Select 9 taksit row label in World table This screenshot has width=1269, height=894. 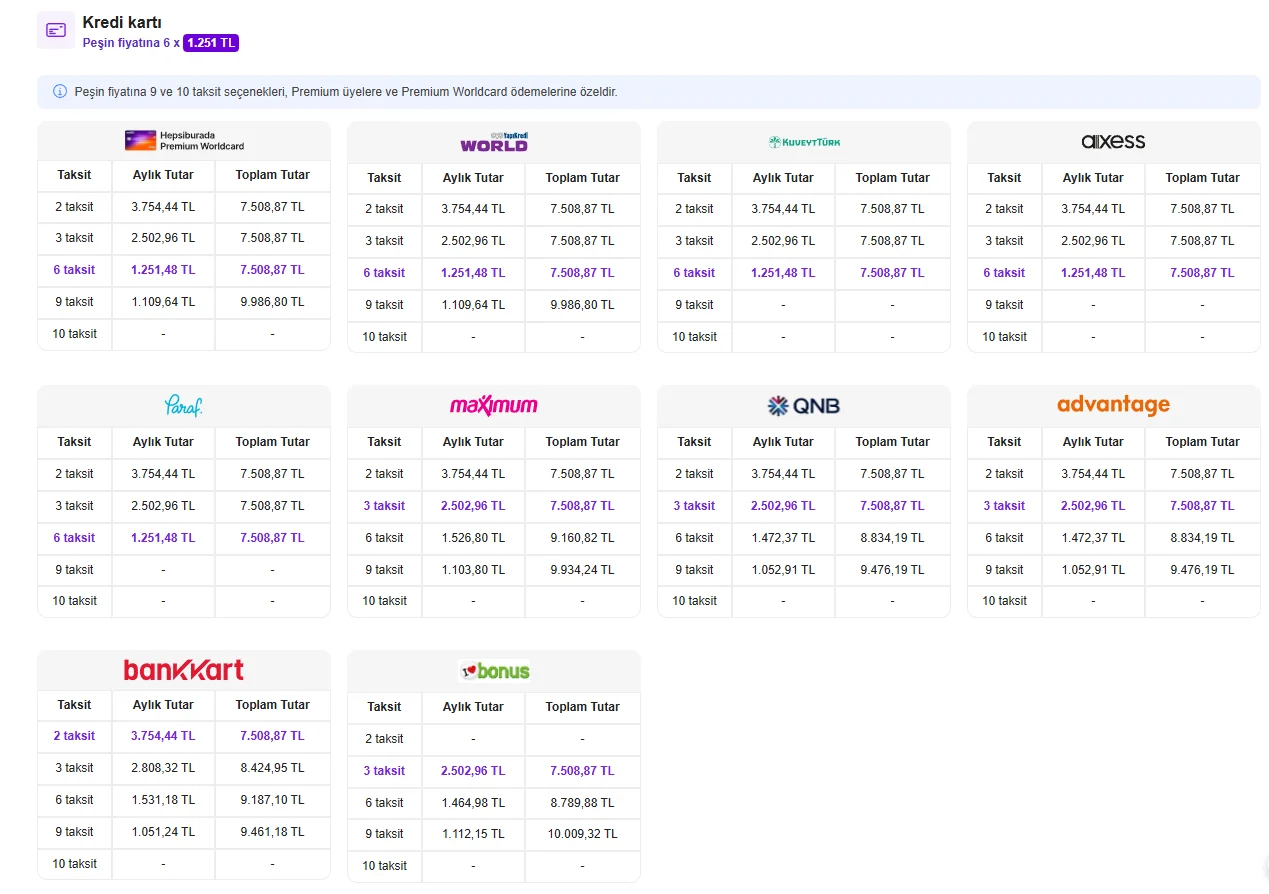coord(384,305)
